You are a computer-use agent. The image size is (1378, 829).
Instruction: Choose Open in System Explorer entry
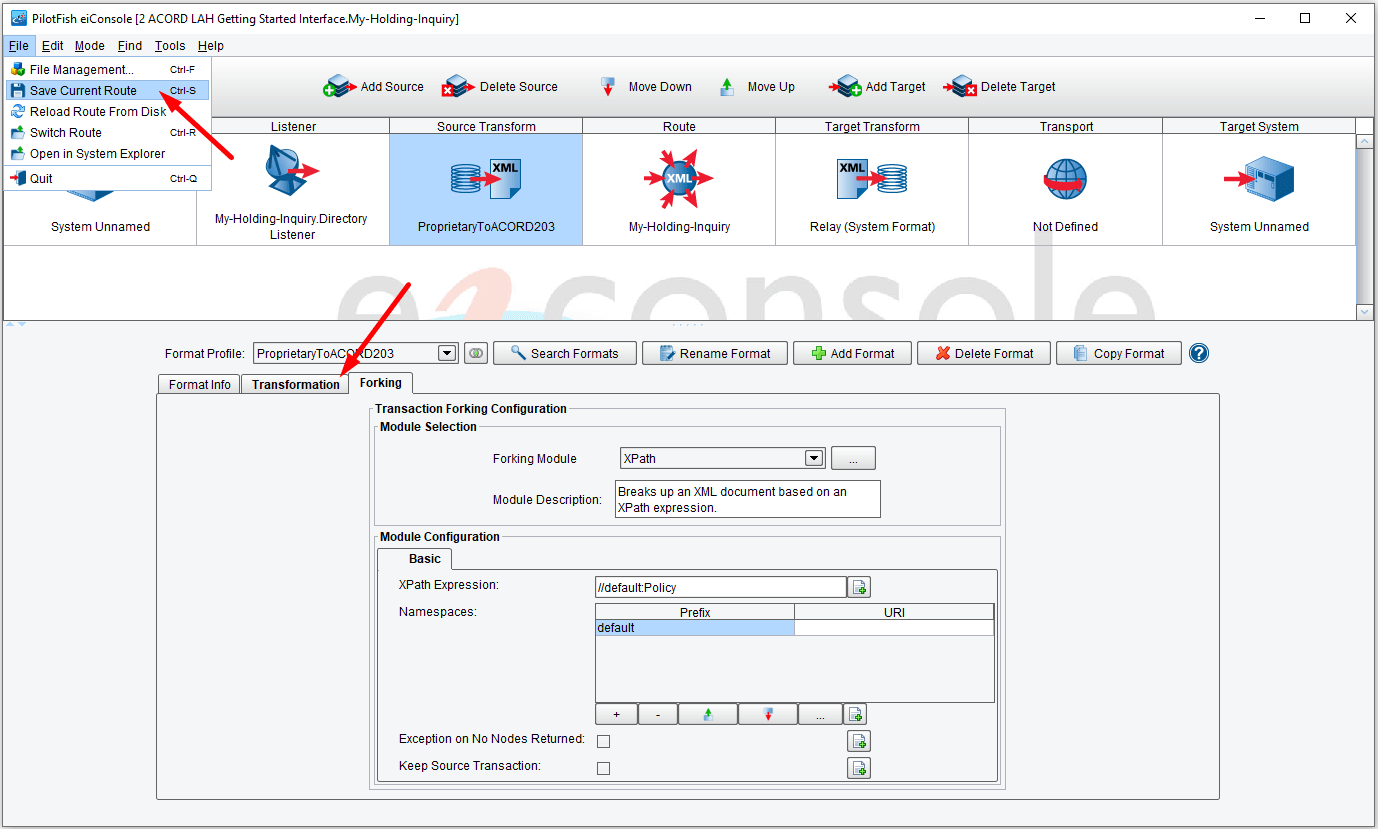[107, 153]
